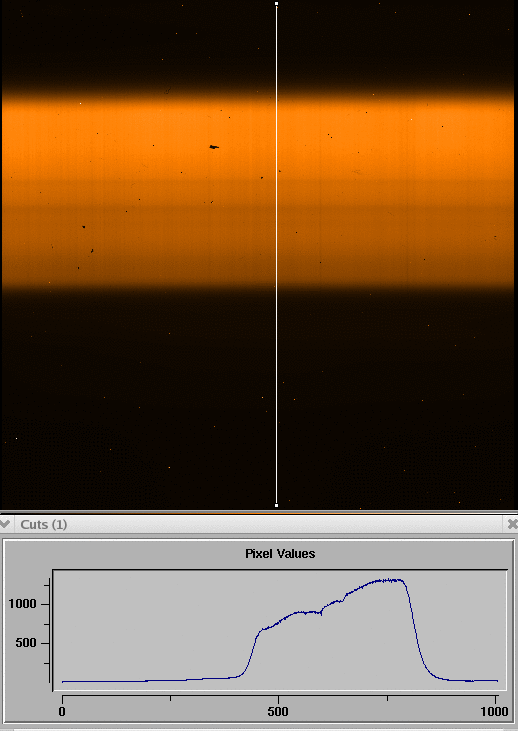Click the large black defect blob in image
518x731 pixels.
[x=214, y=147]
